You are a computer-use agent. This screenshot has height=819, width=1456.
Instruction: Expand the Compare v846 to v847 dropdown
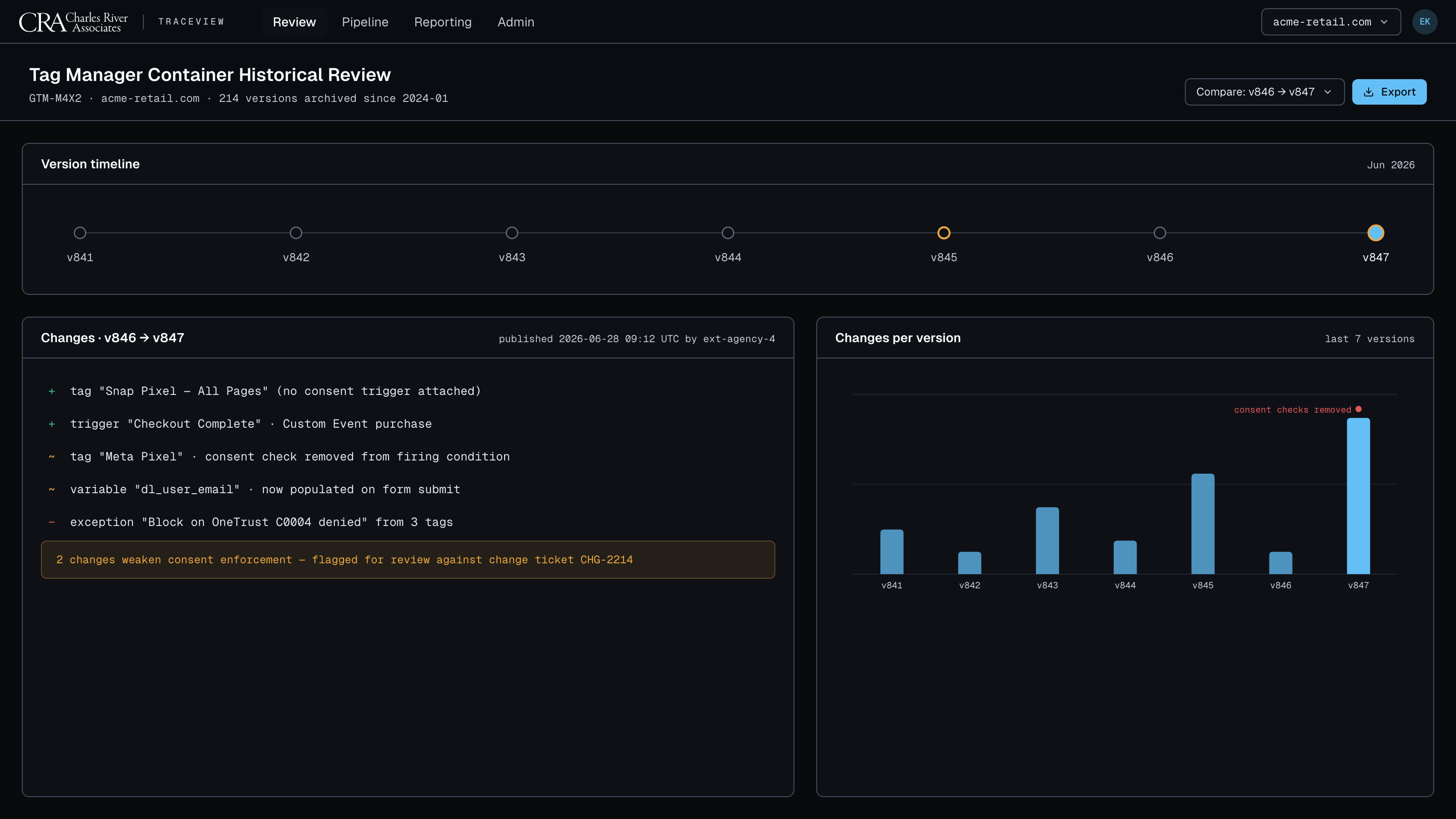point(1264,92)
